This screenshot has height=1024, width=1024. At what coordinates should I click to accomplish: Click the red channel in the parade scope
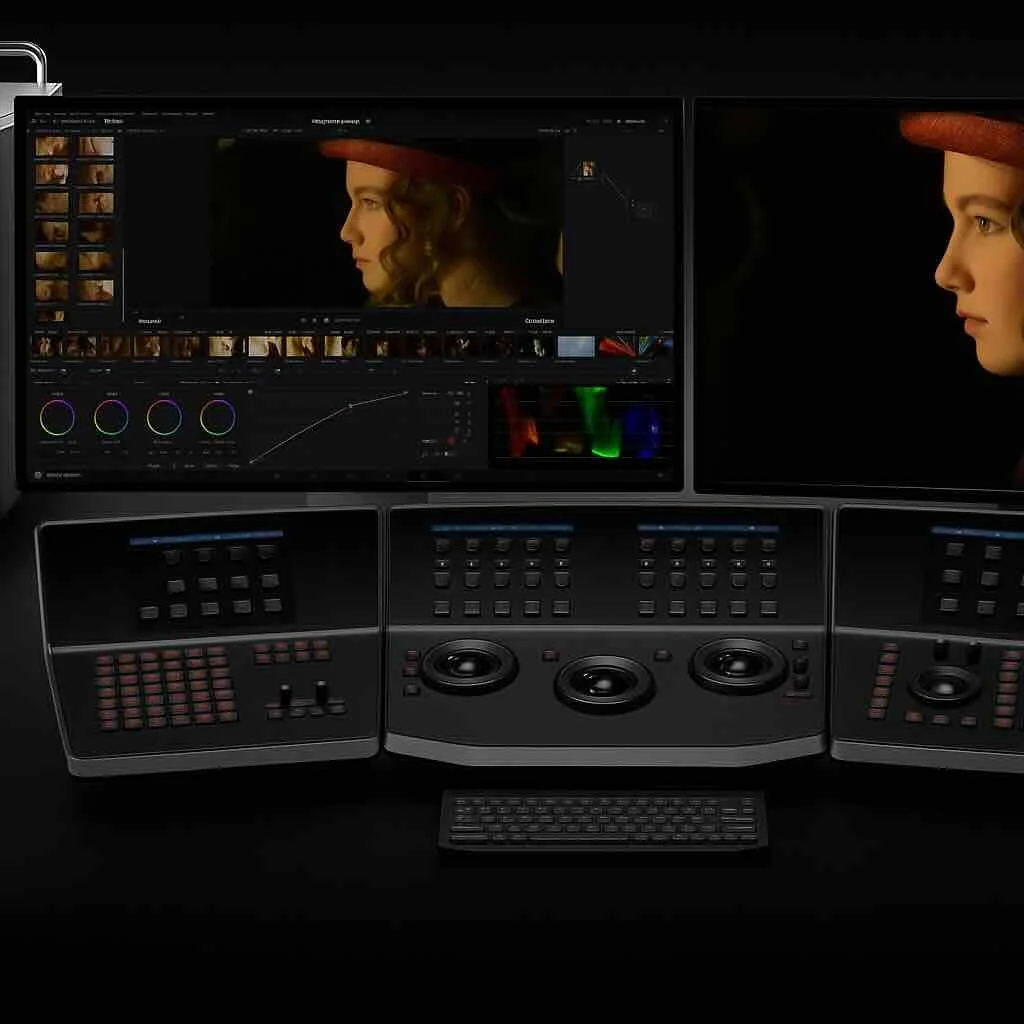[519, 421]
